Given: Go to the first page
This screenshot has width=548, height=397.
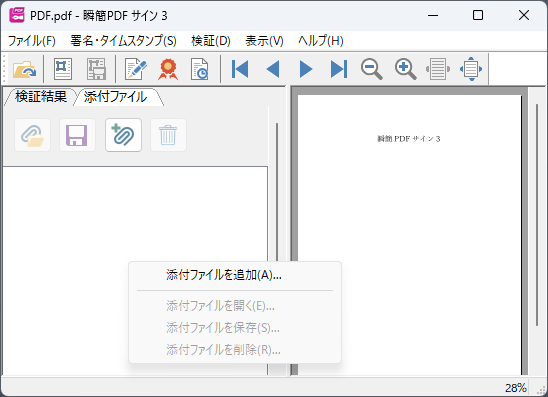Looking at the screenshot, I should 240,69.
